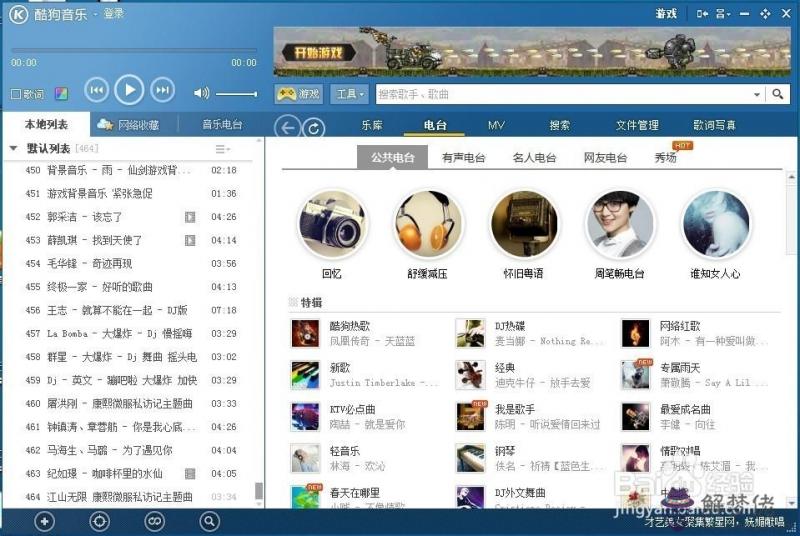Open 游戏 in title bar
The height and width of the screenshot is (536, 800).
[666, 14]
